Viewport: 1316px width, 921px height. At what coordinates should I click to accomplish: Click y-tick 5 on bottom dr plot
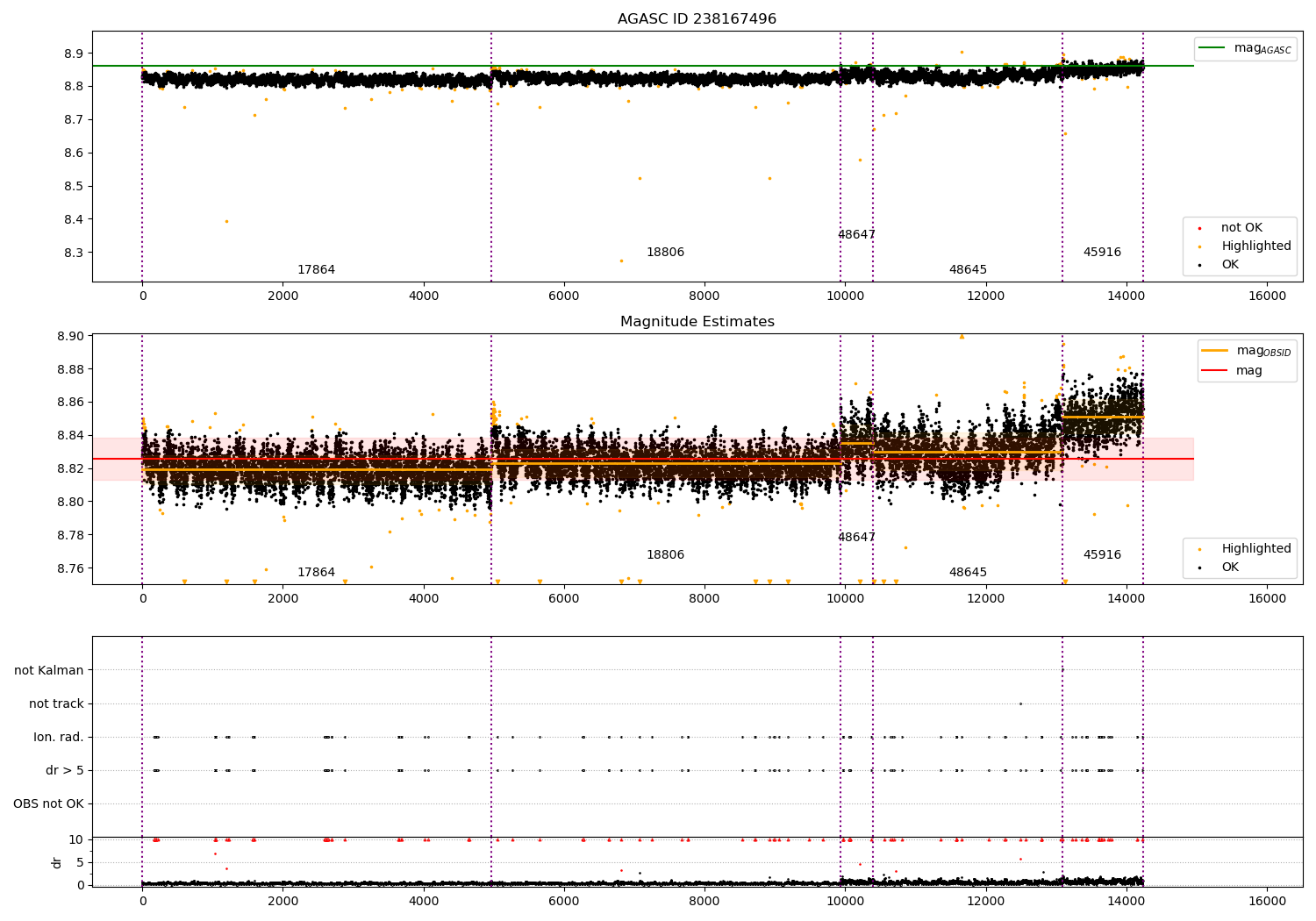(x=80, y=863)
